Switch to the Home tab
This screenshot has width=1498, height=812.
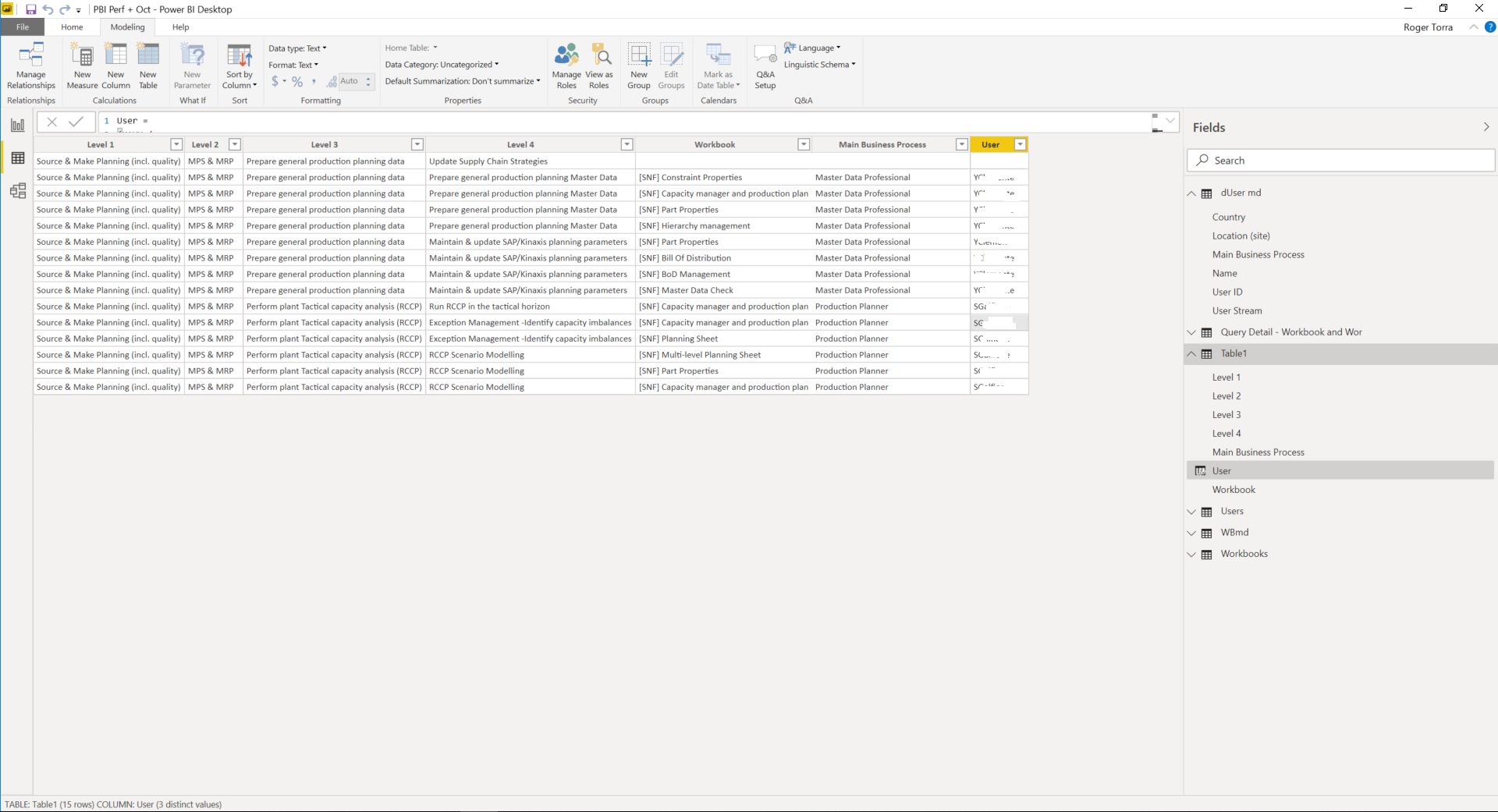[72, 27]
